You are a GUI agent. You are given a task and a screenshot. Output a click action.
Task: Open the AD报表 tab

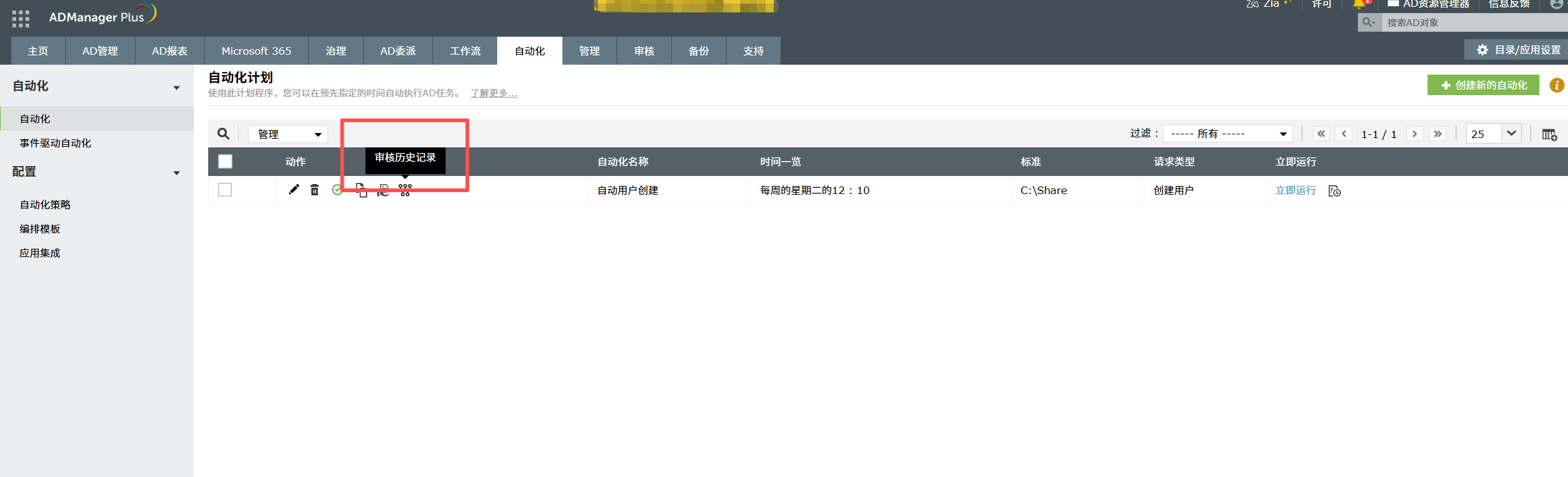[170, 51]
